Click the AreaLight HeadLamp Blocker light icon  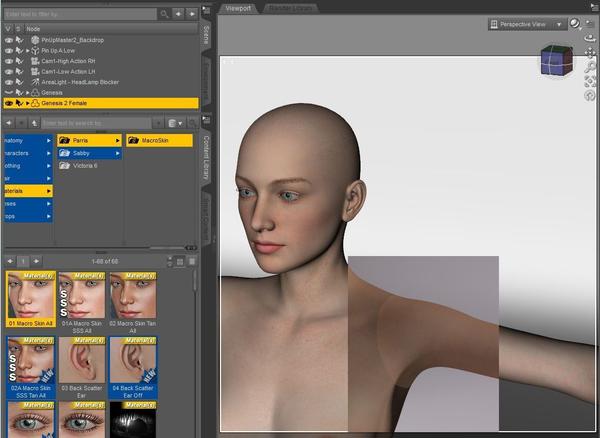point(35,82)
